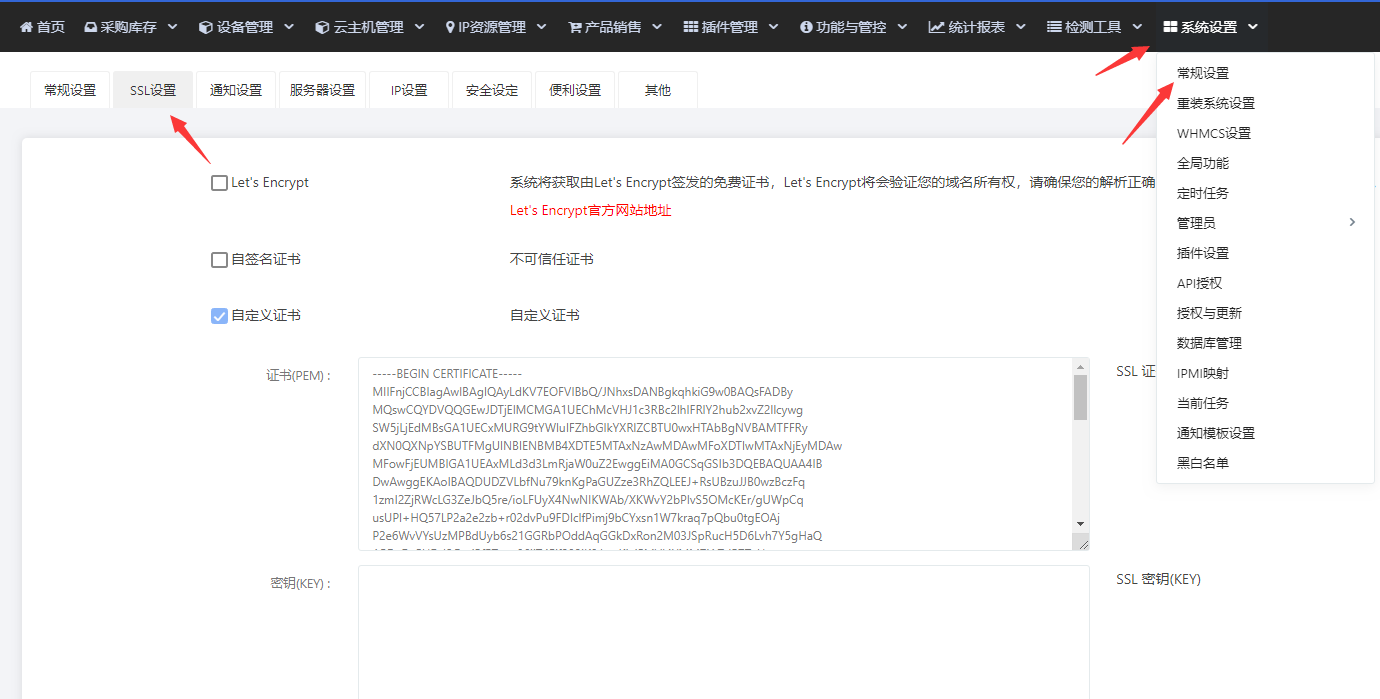Choose 授权与更新 in the dropdown menu
Viewport: 1380px width, 699px height.
pos(1209,313)
